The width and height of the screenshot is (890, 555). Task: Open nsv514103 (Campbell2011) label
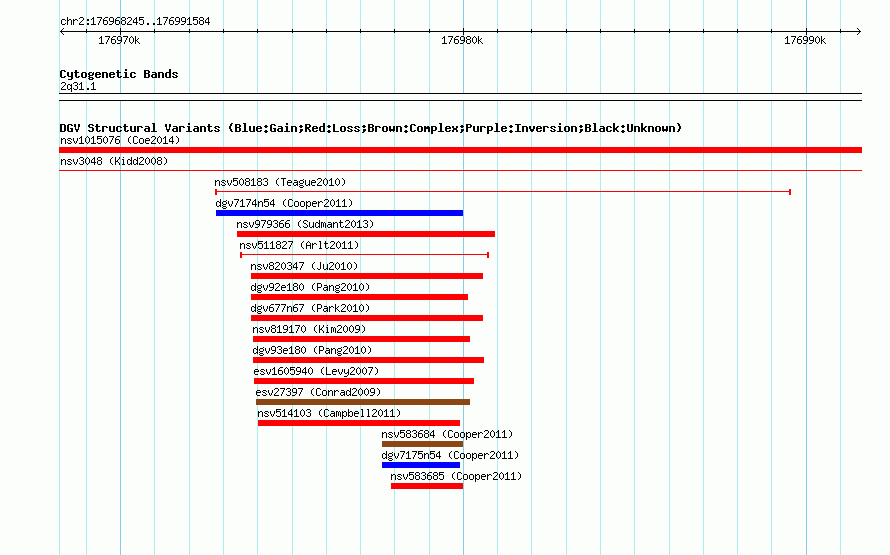tap(329, 413)
